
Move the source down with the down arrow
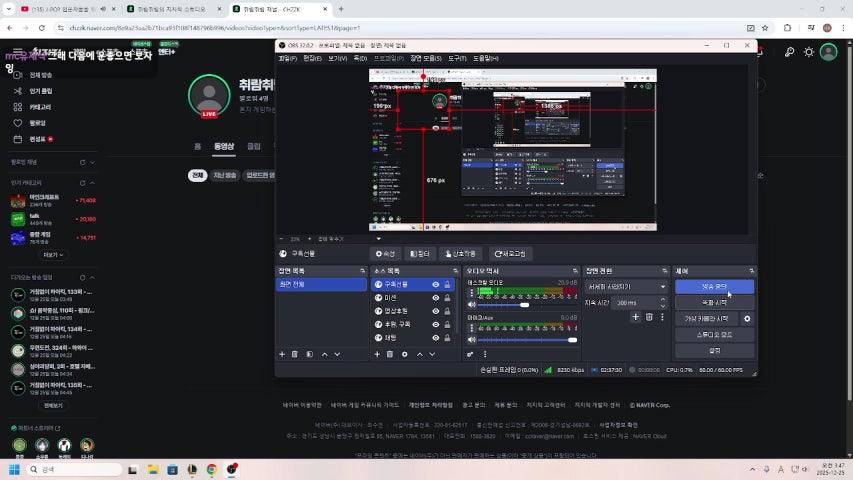click(x=433, y=354)
